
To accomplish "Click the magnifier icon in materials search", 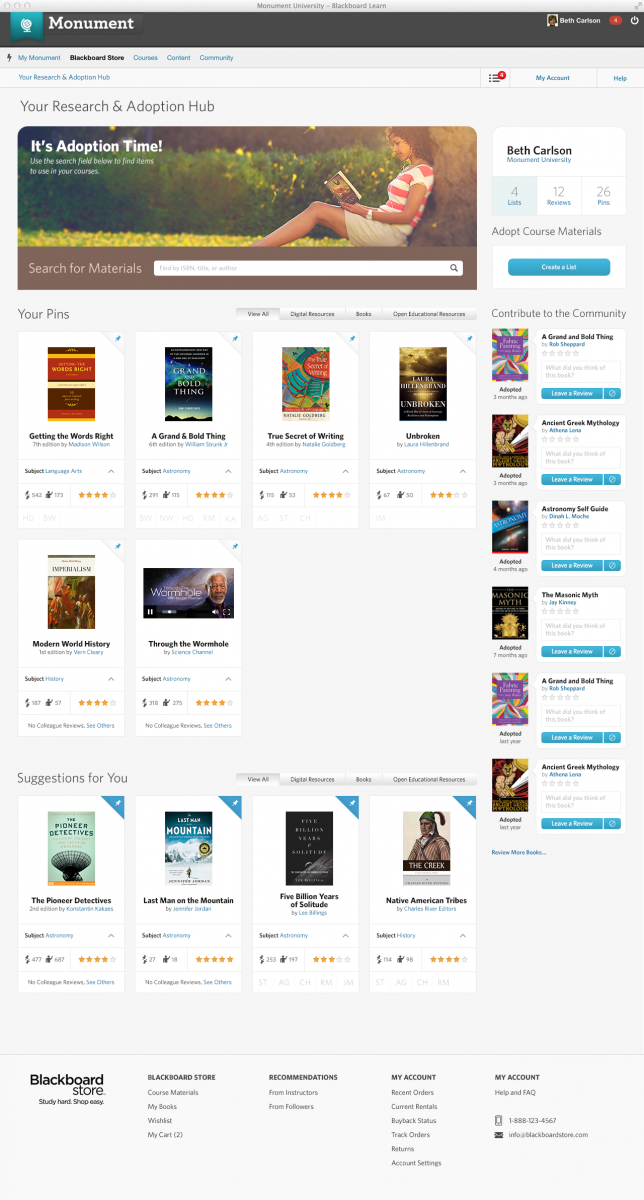I will click(x=455, y=268).
